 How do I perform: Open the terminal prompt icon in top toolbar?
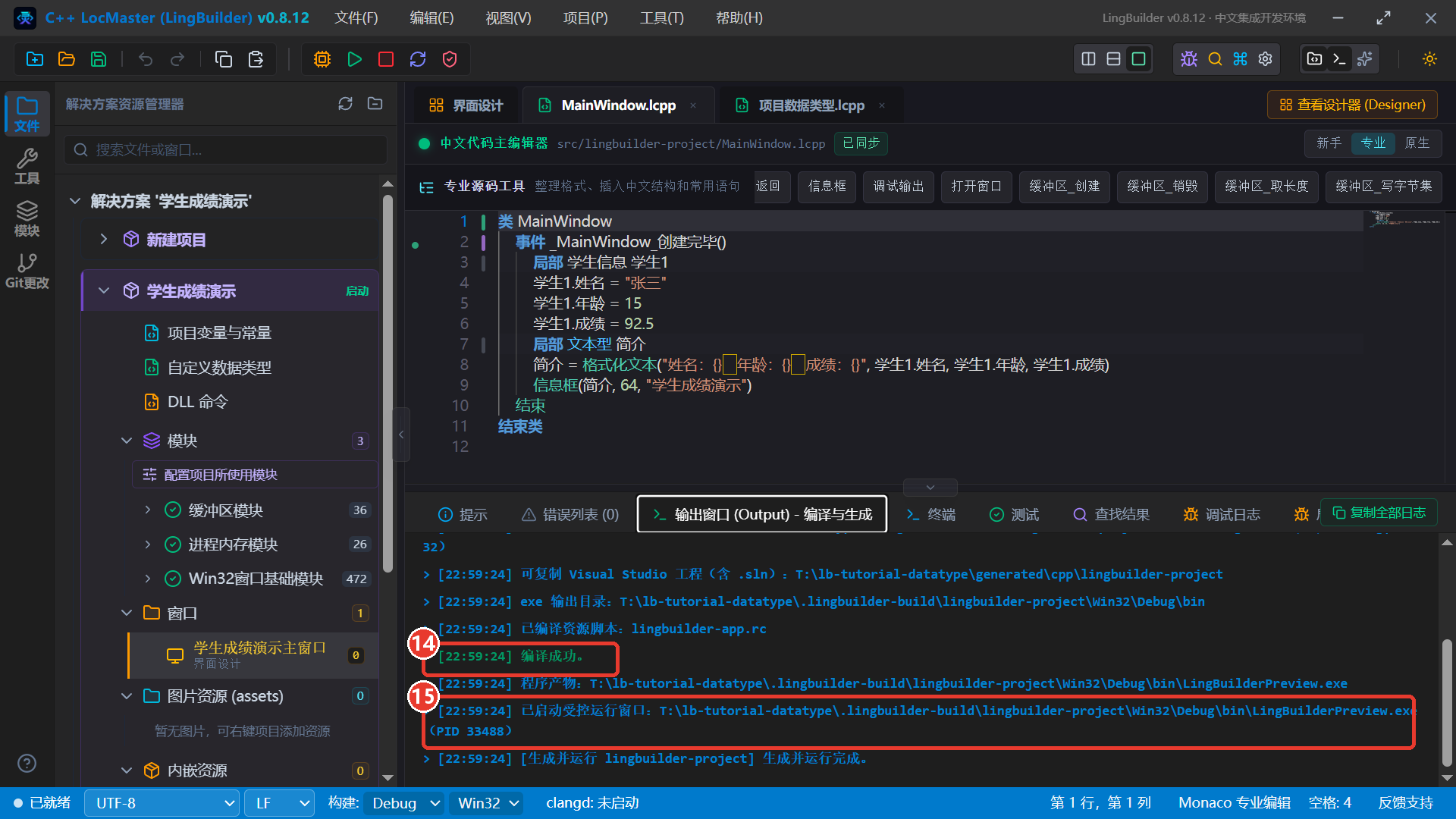click(x=1339, y=59)
